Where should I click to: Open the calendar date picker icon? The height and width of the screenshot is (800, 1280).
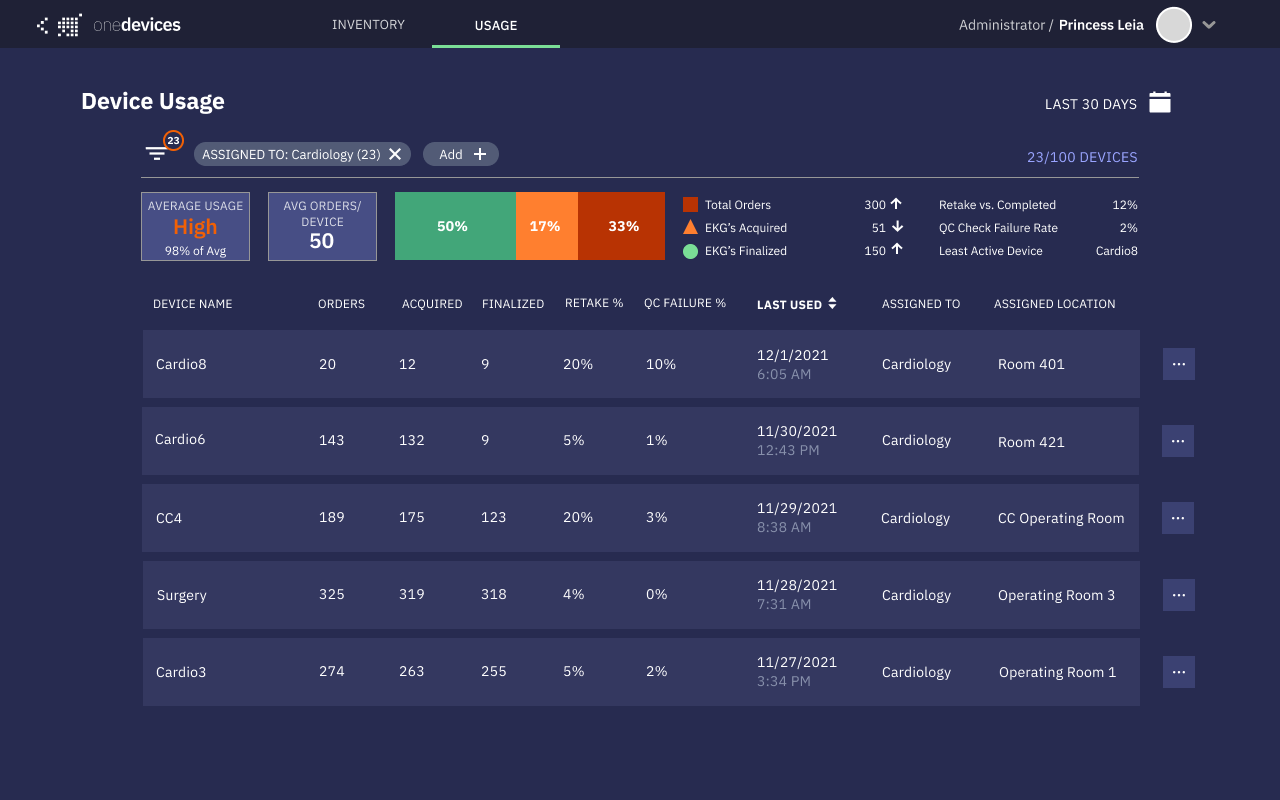point(1159,103)
